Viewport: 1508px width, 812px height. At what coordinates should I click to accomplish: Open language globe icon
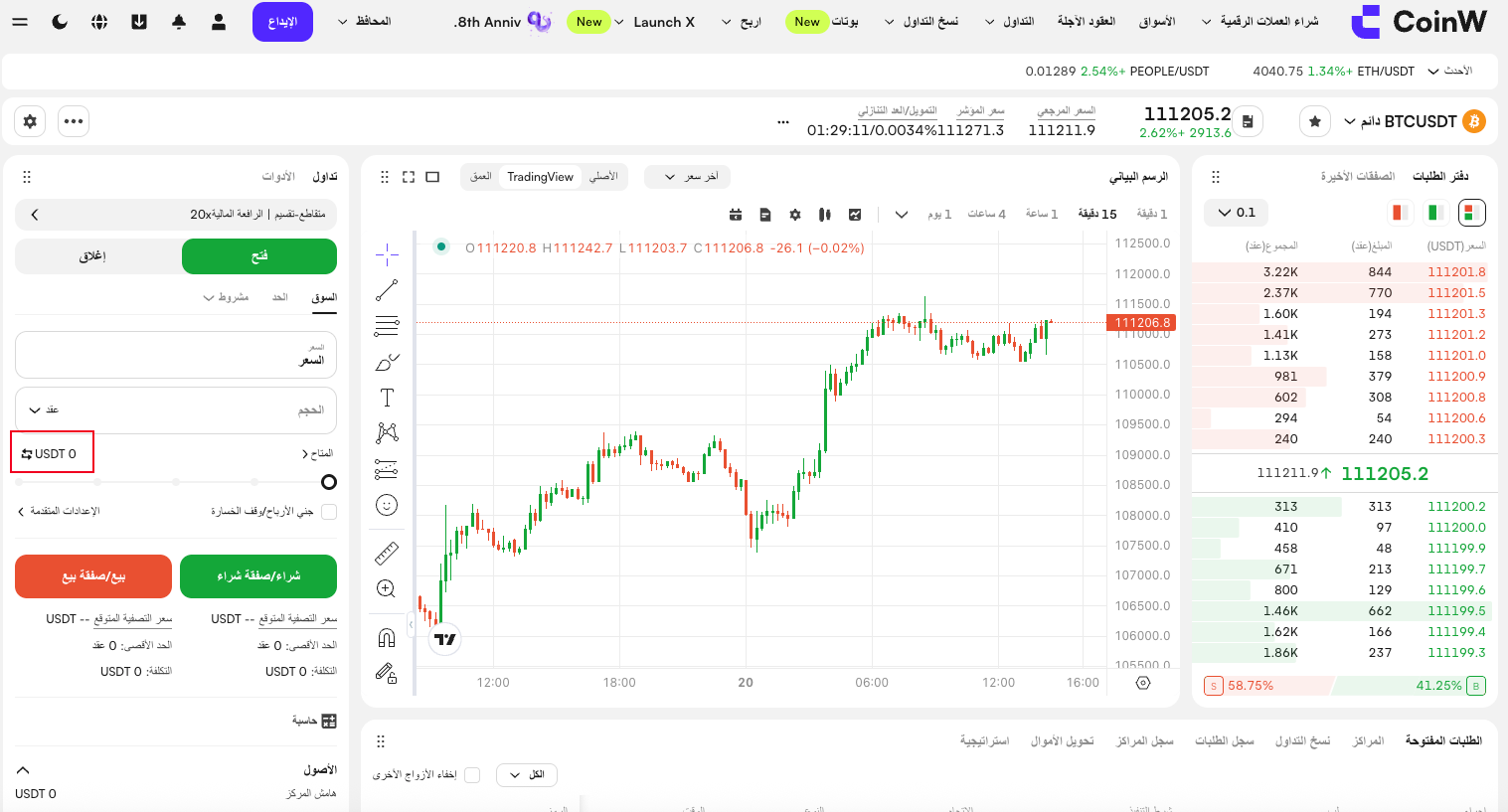point(99,22)
